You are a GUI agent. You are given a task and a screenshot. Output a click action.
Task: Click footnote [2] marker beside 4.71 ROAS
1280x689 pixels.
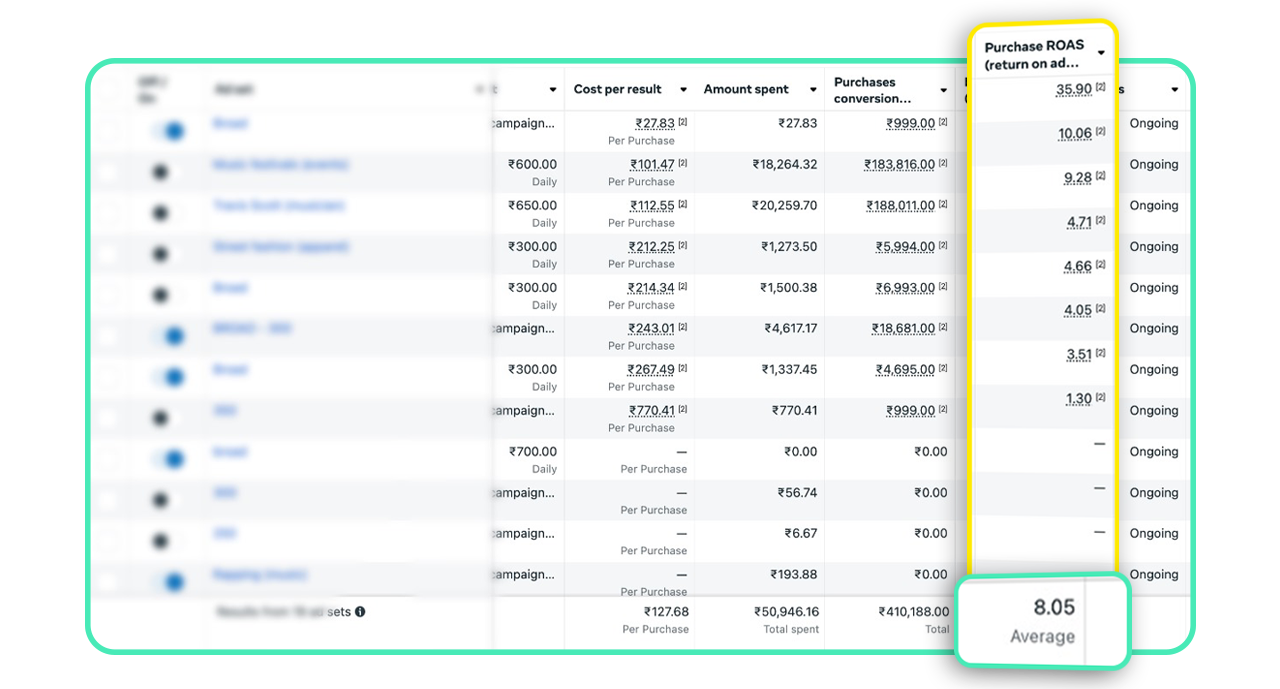[x=1100, y=221]
